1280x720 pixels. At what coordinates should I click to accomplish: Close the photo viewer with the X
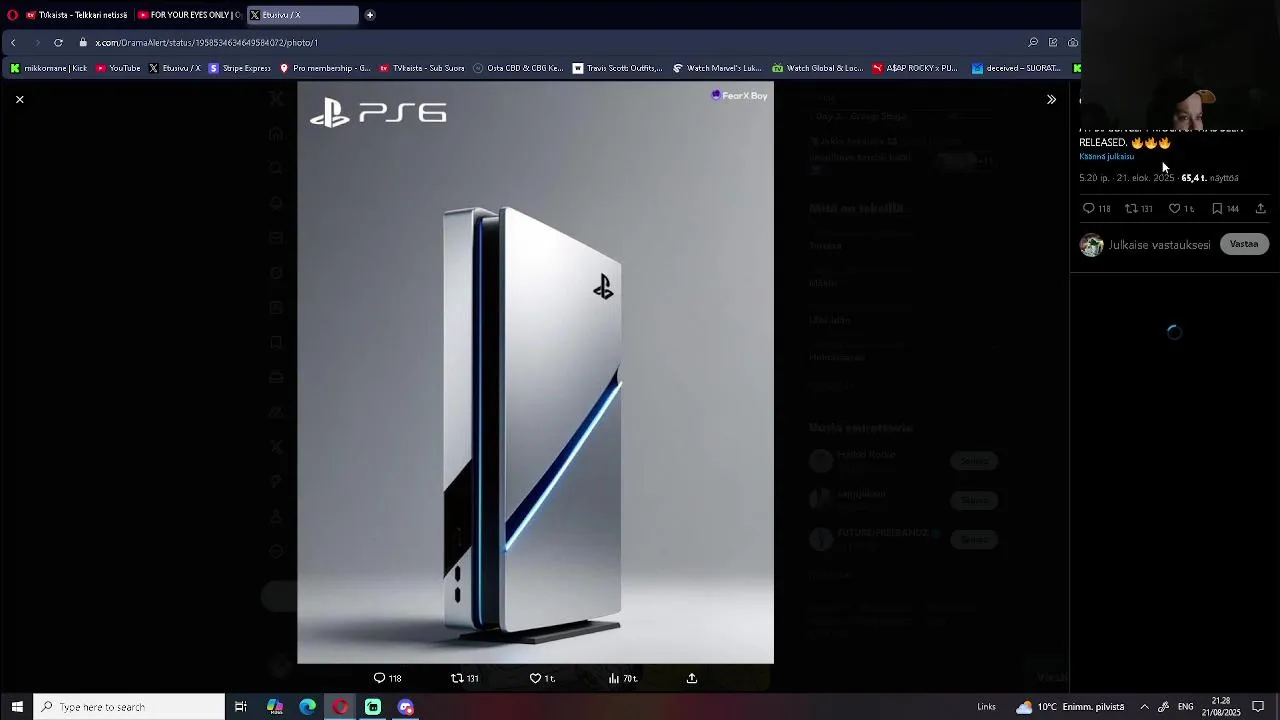(x=19, y=99)
